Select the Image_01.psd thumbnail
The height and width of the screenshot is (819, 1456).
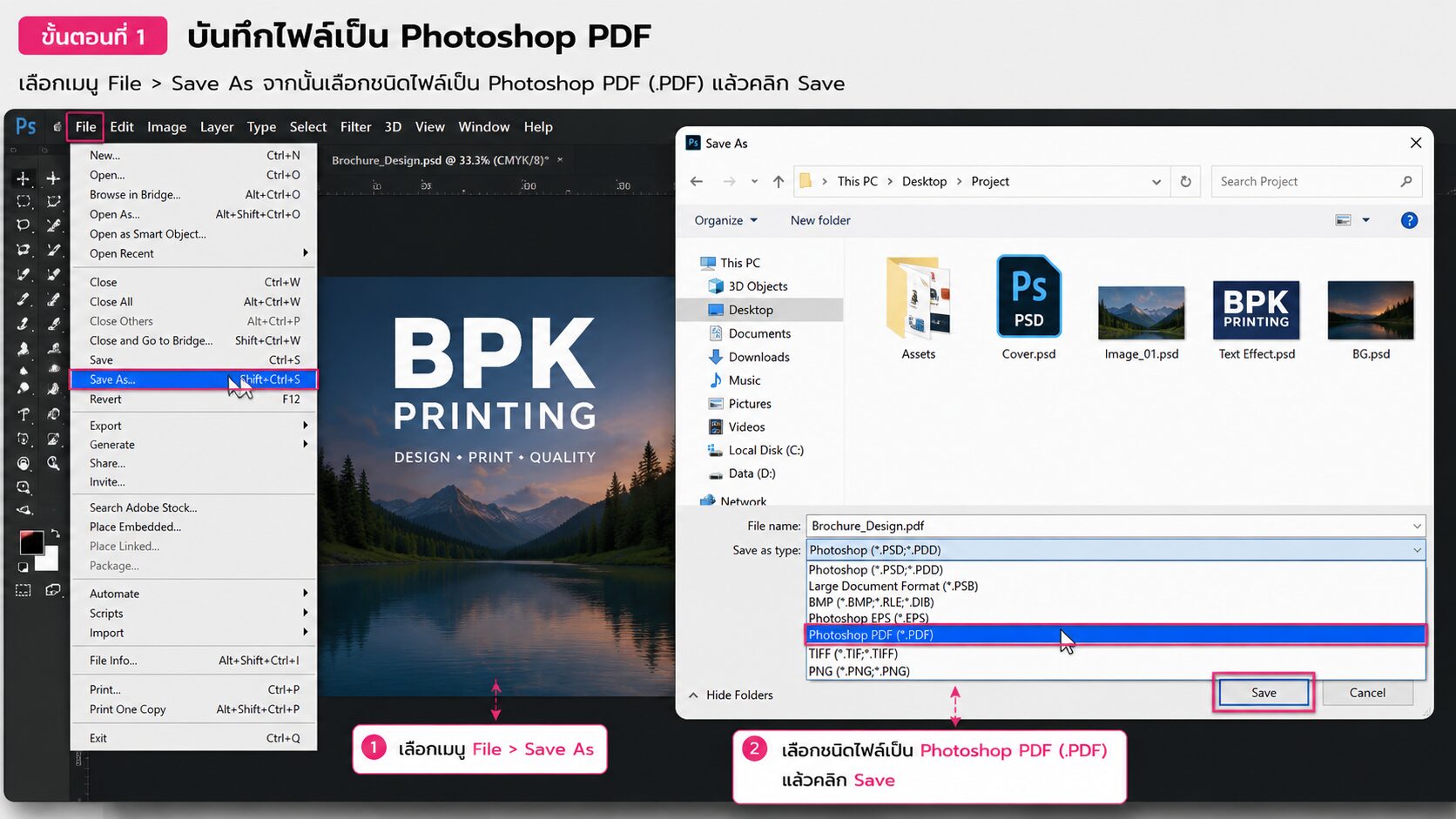point(1142,312)
